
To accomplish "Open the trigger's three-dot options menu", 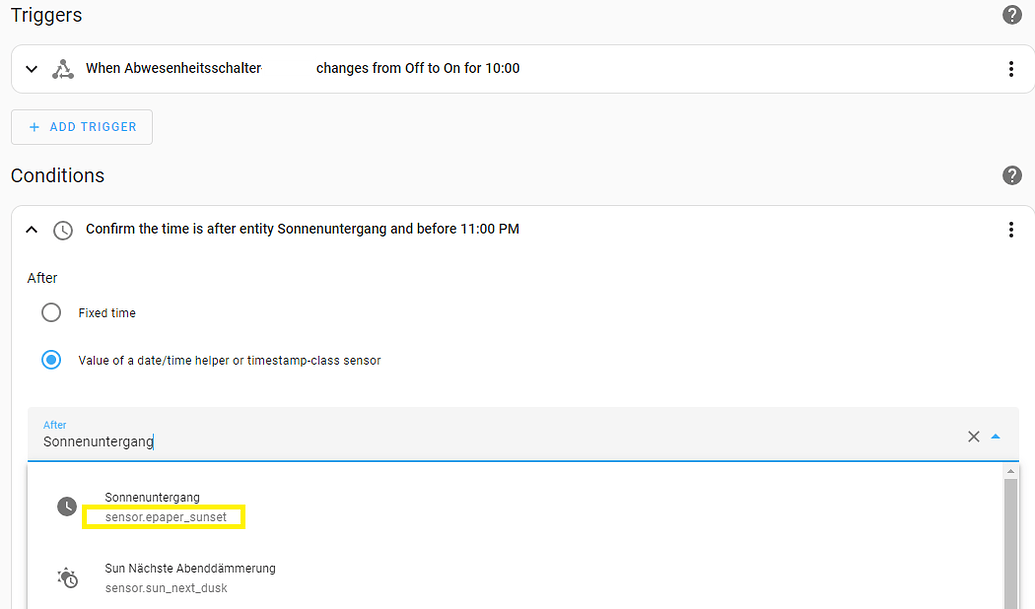I will tap(1010, 68).
